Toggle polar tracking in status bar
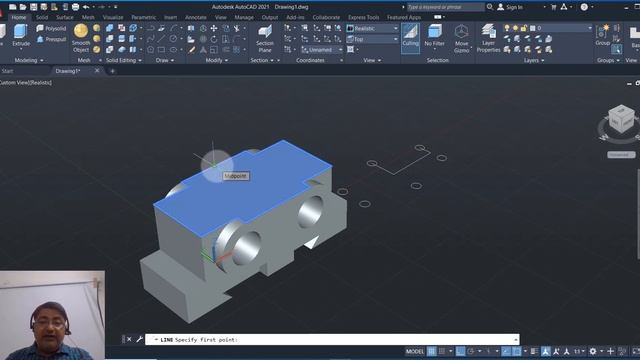 pos(471,351)
